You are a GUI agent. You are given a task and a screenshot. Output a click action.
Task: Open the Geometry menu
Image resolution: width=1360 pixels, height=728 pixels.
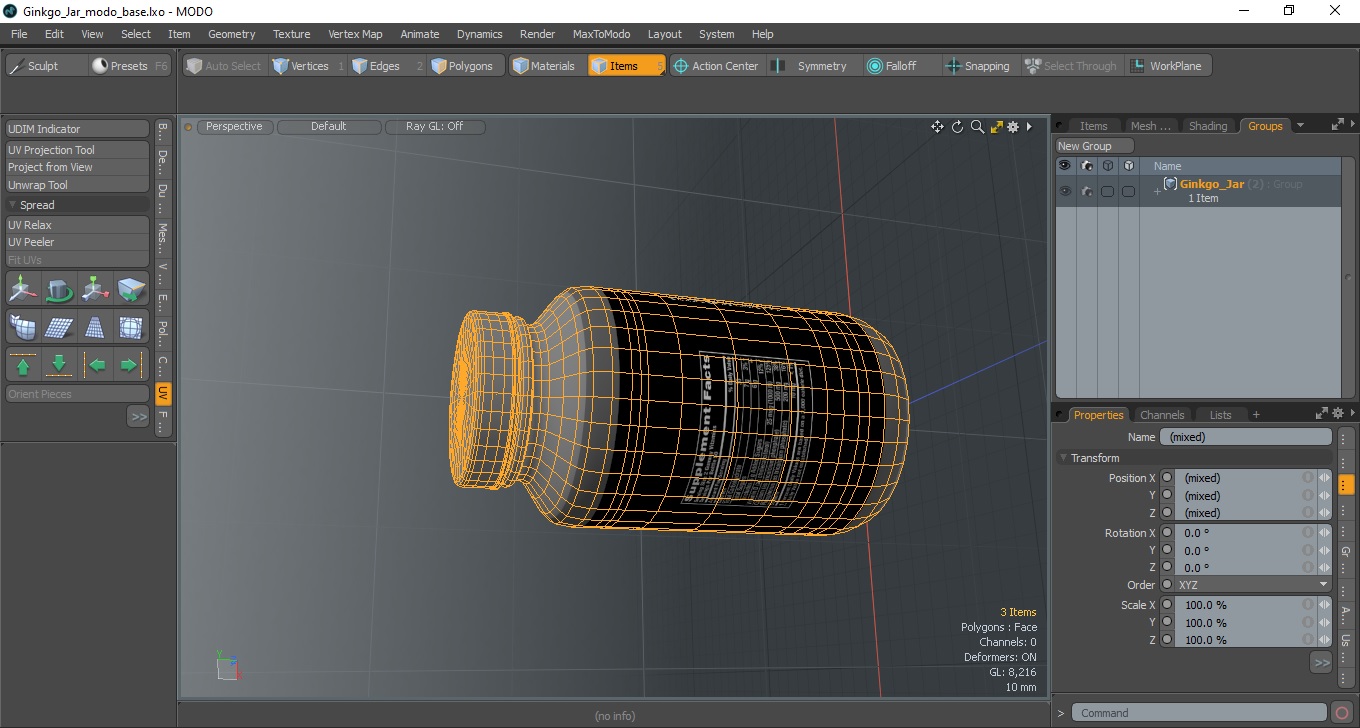pyautogui.click(x=231, y=34)
